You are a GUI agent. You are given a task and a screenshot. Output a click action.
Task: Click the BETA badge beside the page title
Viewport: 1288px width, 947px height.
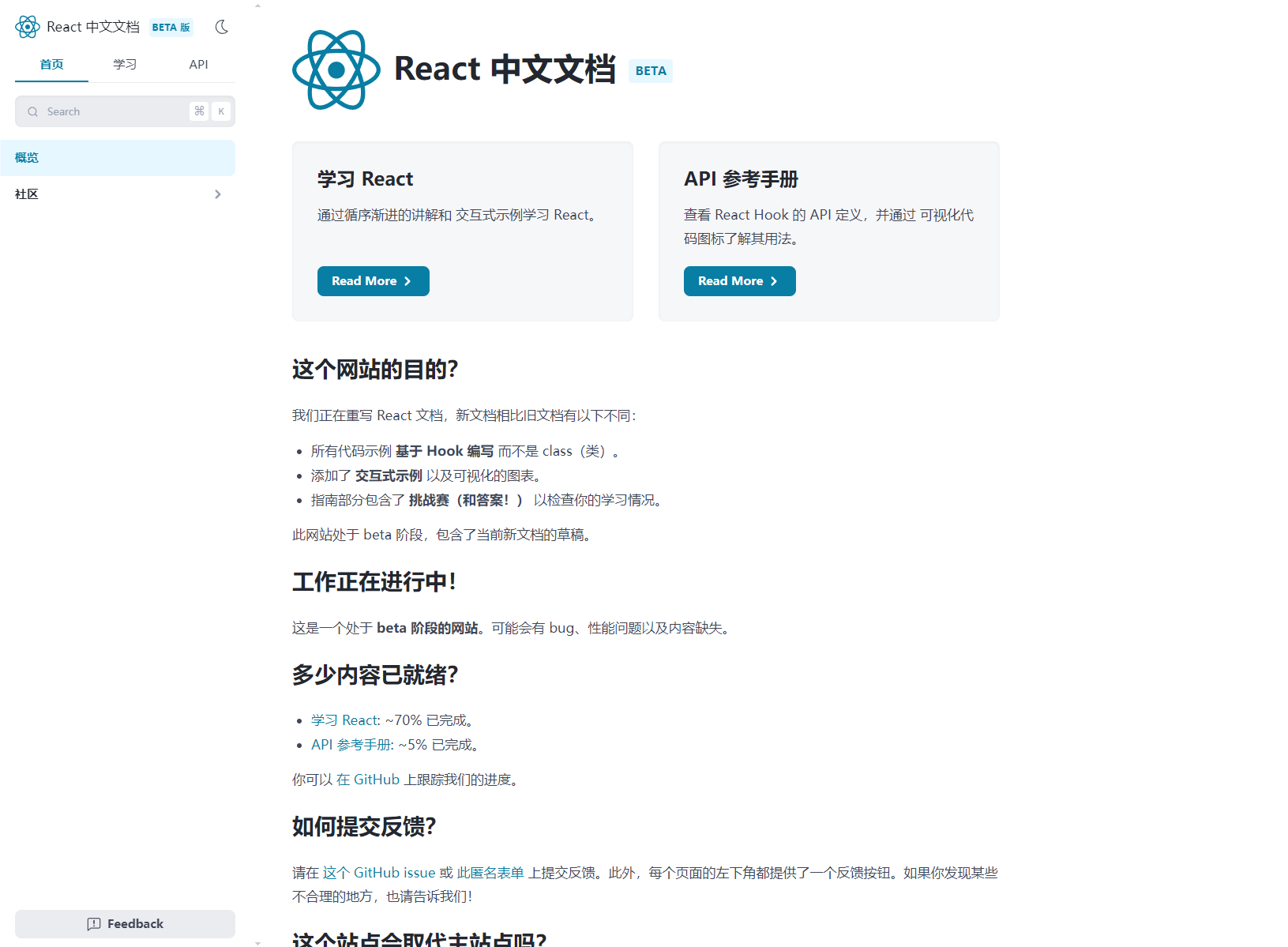[651, 71]
